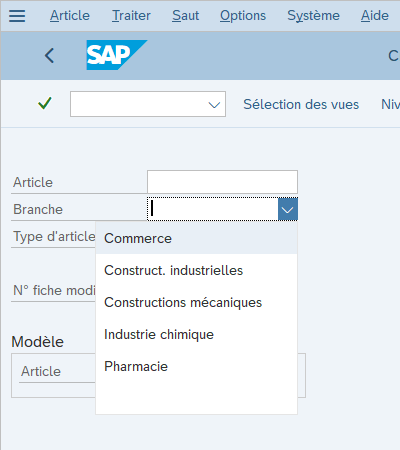Expand the command field dropdown arrow

(x=214, y=105)
